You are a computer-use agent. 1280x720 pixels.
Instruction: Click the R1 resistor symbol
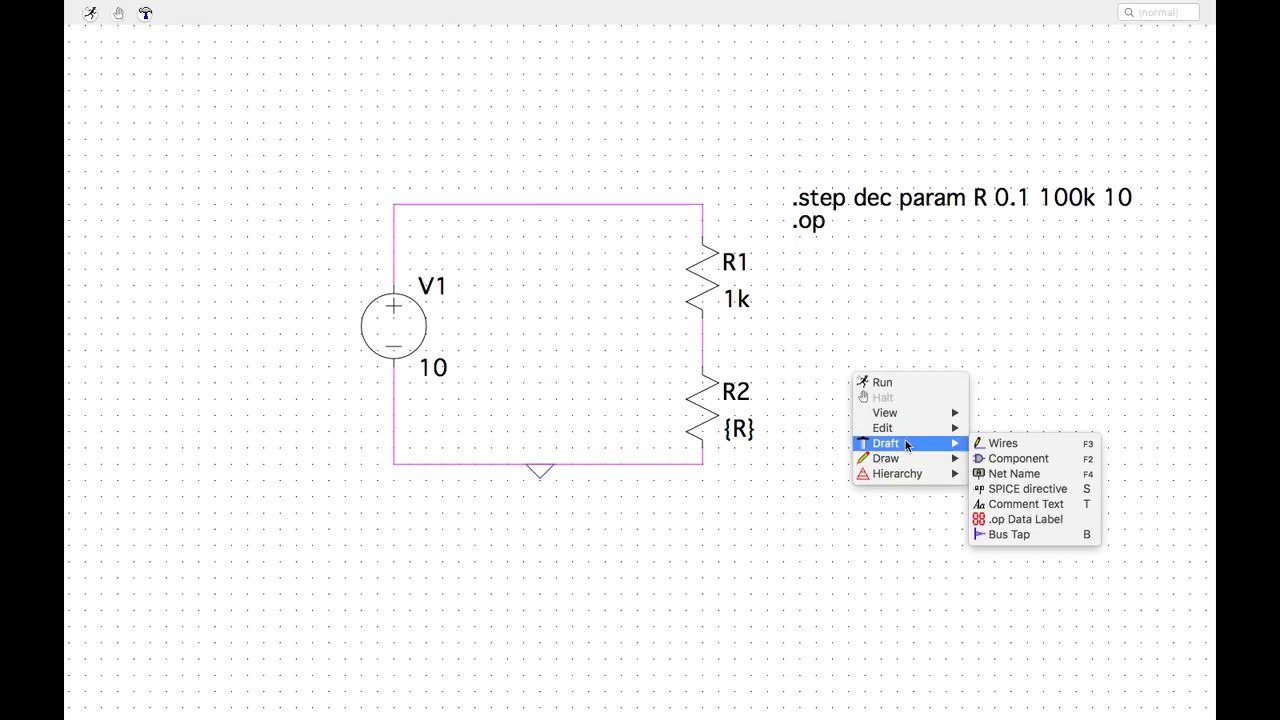click(x=703, y=280)
